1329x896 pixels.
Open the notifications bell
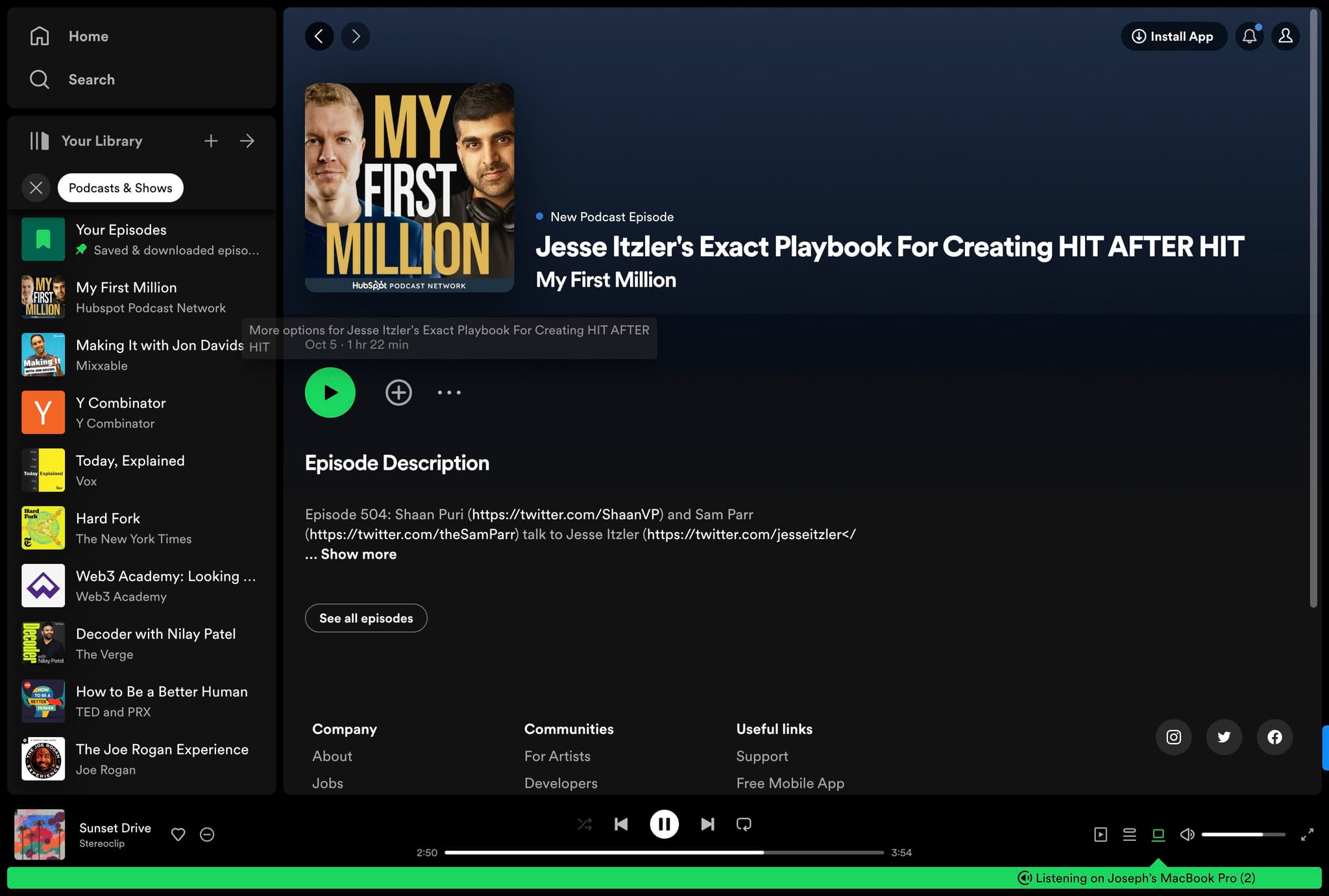point(1249,36)
